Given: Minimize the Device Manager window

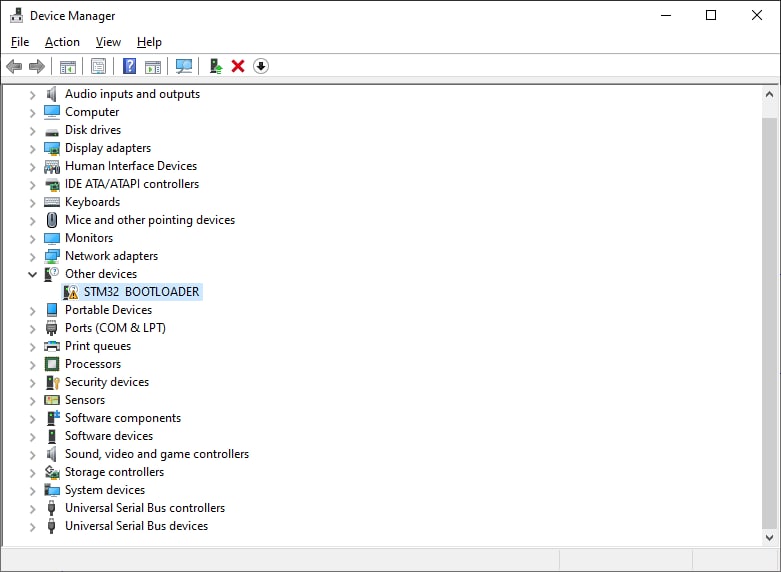Looking at the screenshot, I should point(666,15).
